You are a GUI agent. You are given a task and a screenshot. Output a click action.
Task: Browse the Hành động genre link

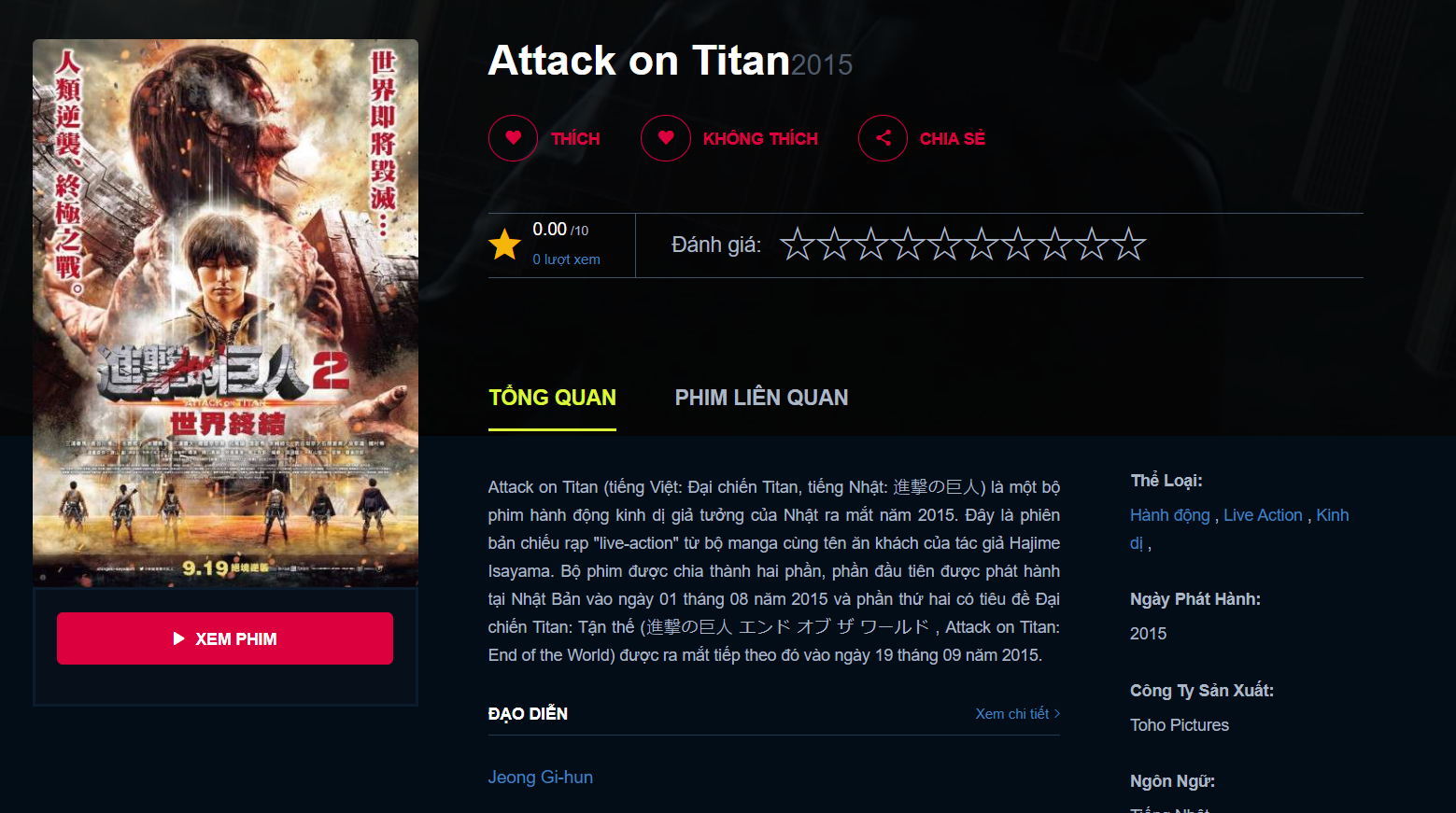point(1169,515)
